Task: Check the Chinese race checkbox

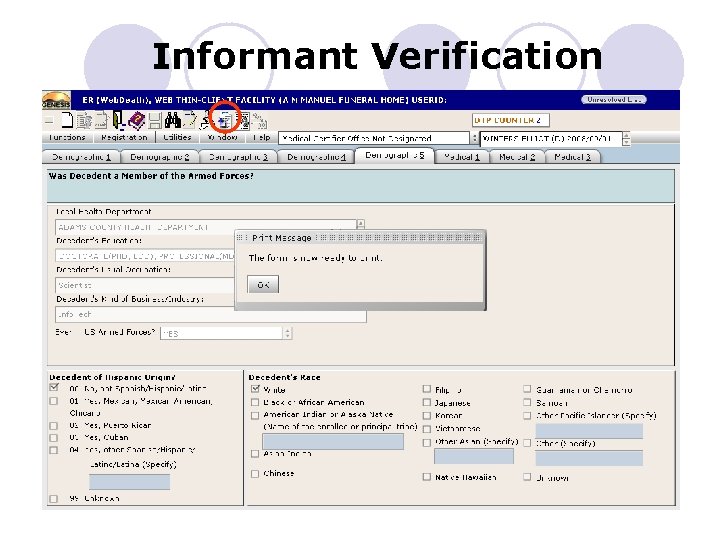Action: (x=255, y=474)
